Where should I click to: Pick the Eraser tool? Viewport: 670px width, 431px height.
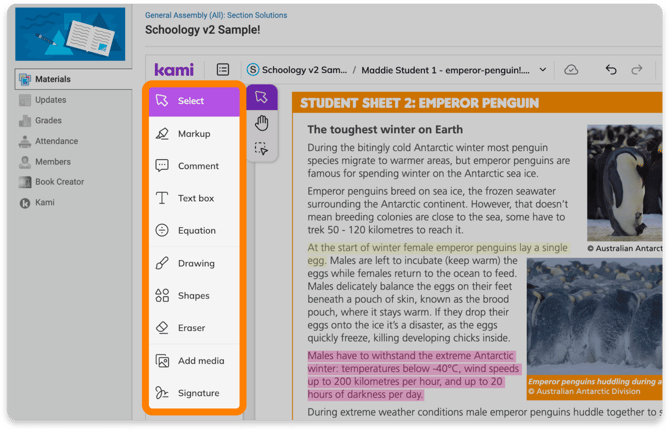tap(194, 328)
